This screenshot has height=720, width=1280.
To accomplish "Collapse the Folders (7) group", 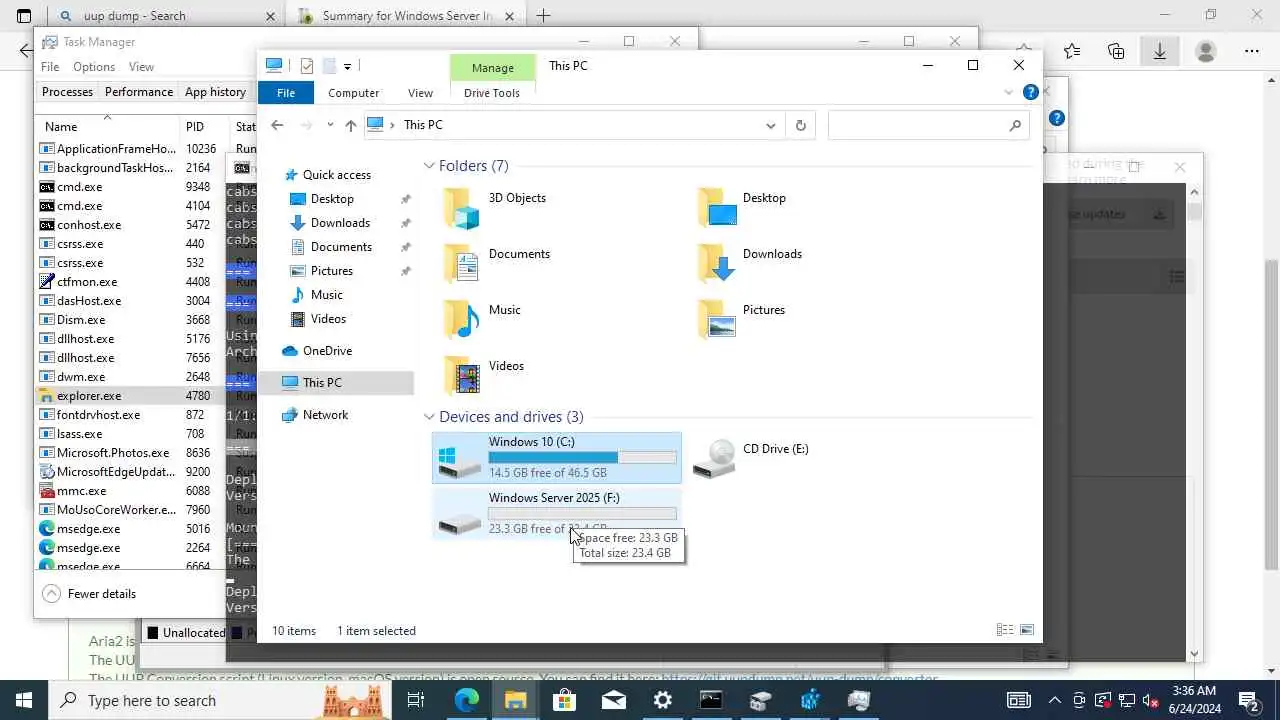I will coord(429,166).
